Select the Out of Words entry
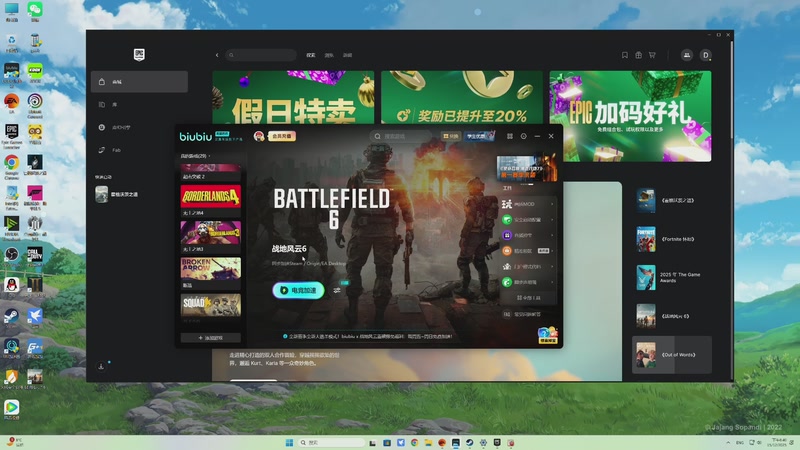 pos(671,355)
